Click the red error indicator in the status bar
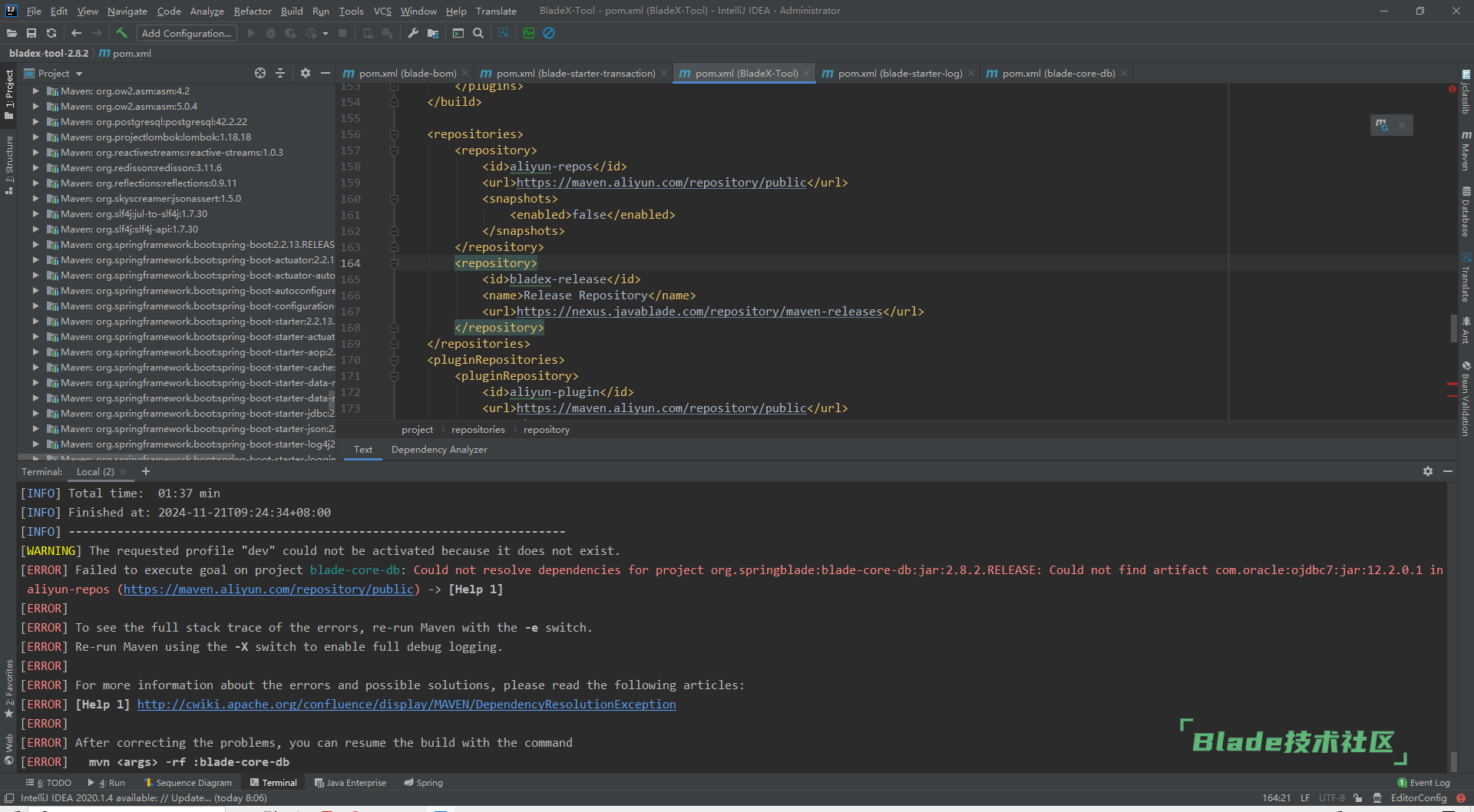1474x812 pixels. click(x=1461, y=798)
